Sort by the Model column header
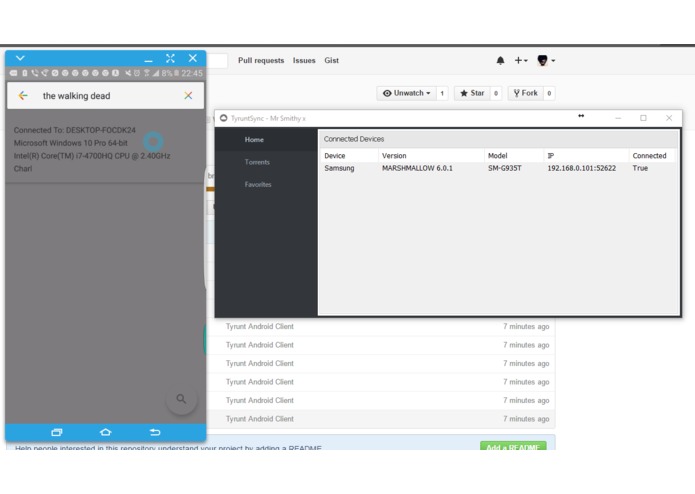Viewport: 695px width, 494px height. point(514,156)
